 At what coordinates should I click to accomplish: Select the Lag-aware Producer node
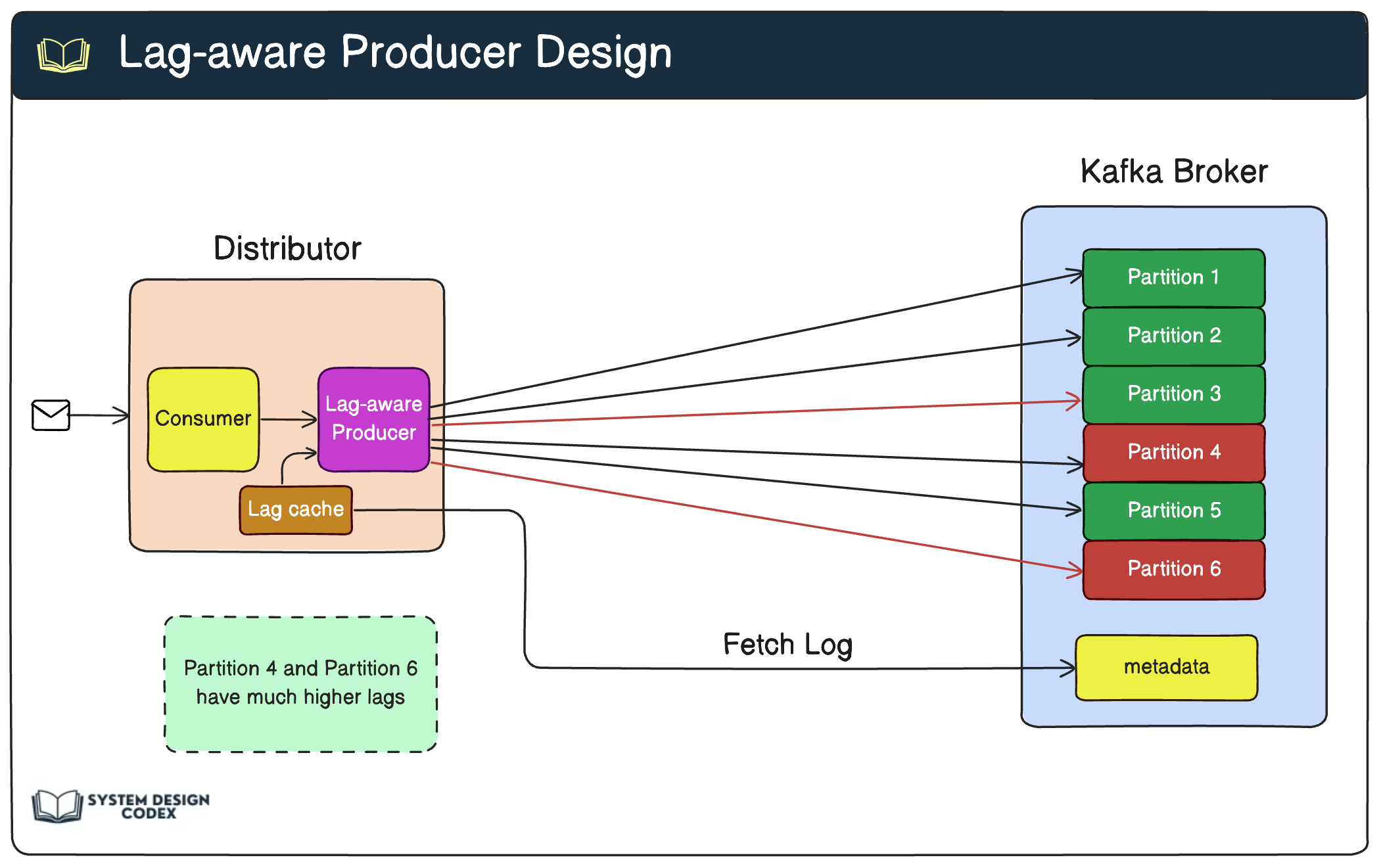pyautogui.click(x=373, y=419)
